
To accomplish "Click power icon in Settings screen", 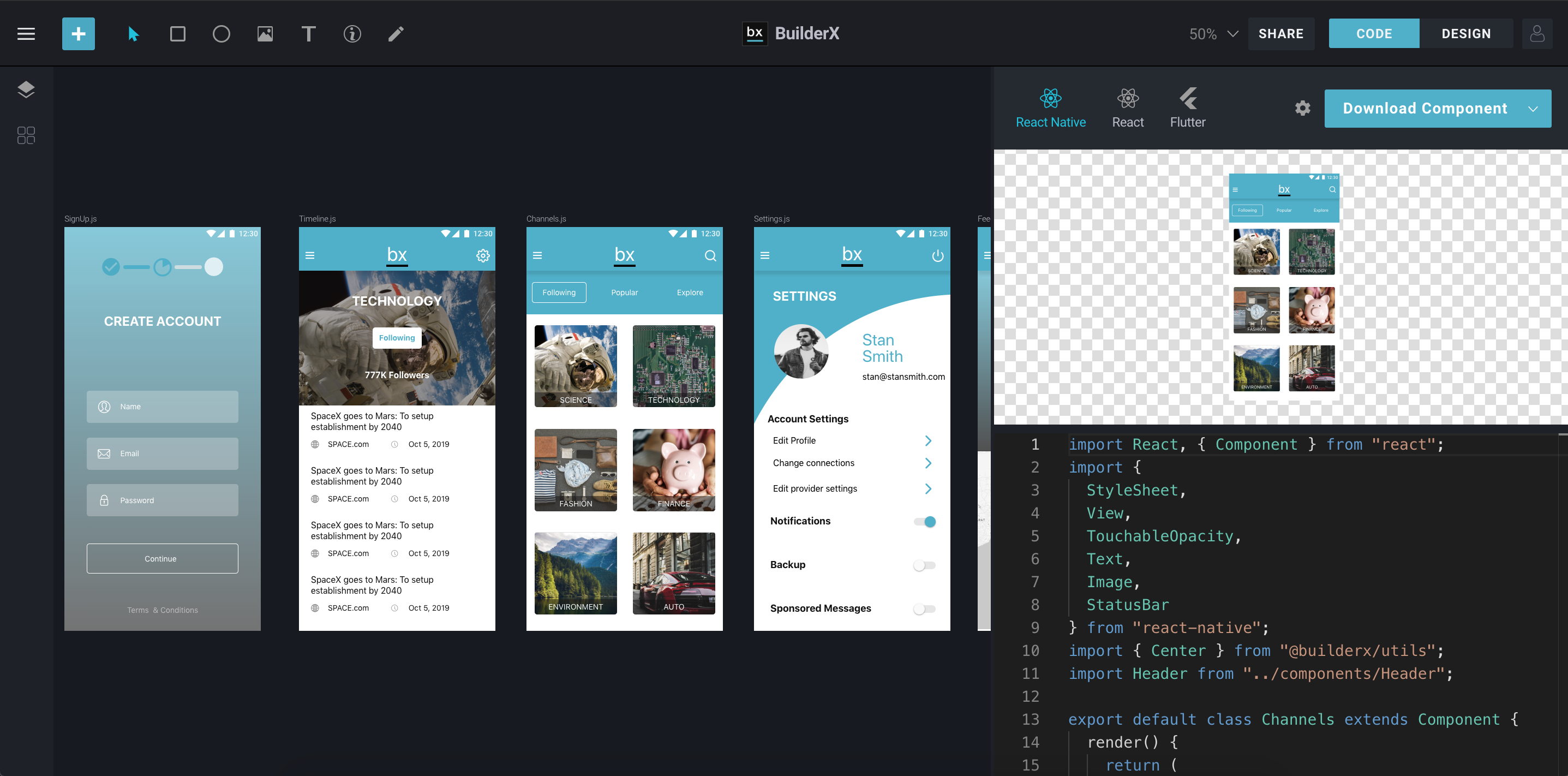I will click(938, 255).
